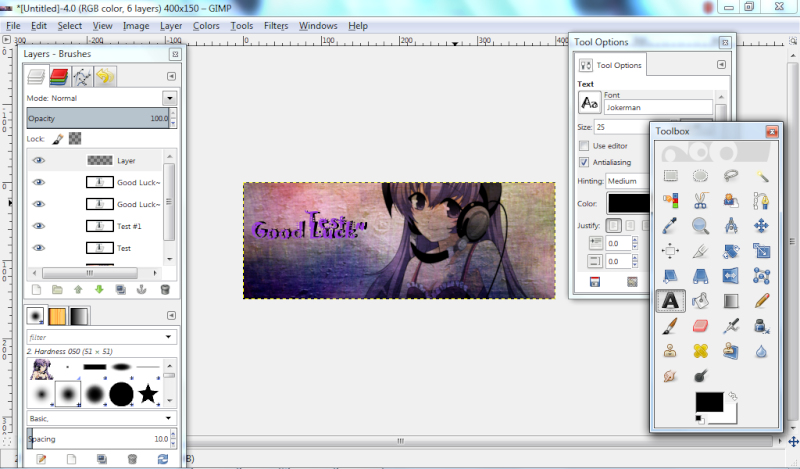
Task: Open the Tool Options tab configuration arrow
Action: 721,64
